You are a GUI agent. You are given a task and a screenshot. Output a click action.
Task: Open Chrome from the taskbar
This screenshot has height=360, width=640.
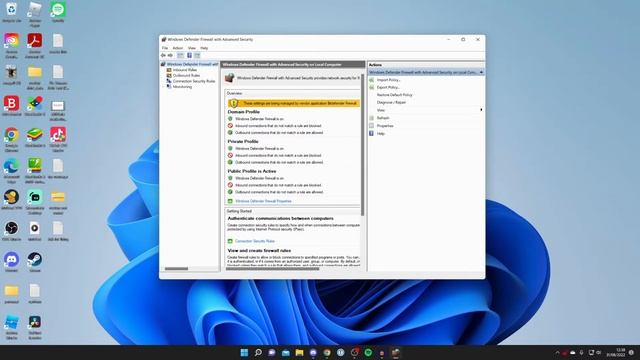[x=327, y=353]
